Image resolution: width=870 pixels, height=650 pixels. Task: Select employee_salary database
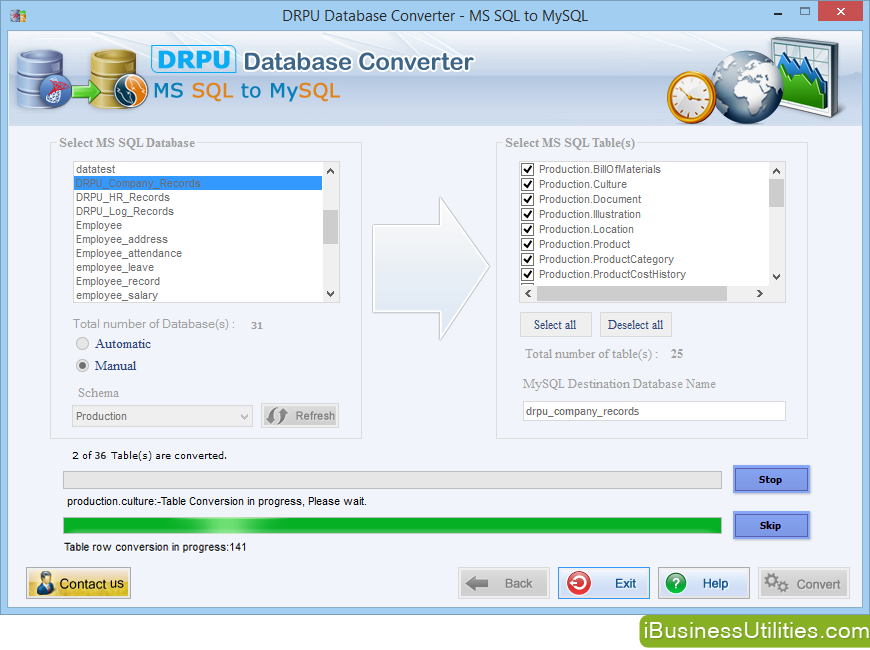coord(198,295)
